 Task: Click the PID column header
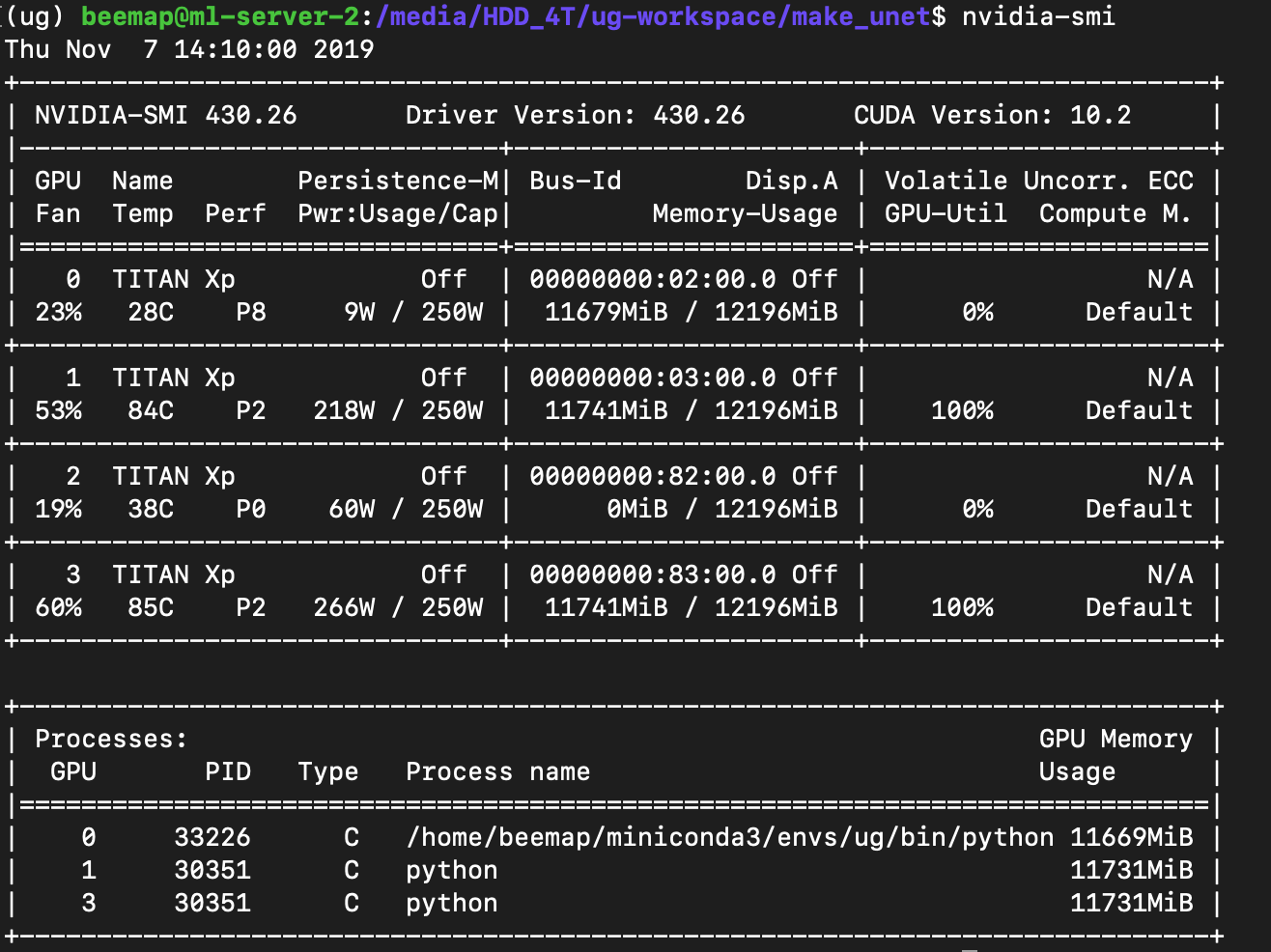pos(228,771)
